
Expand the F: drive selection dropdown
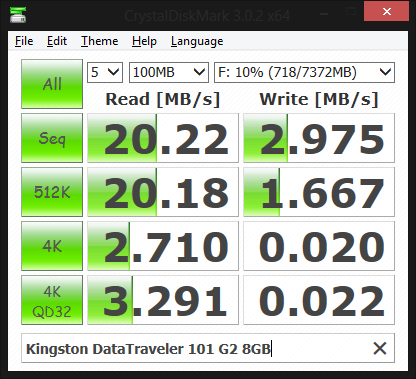(x=304, y=72)
